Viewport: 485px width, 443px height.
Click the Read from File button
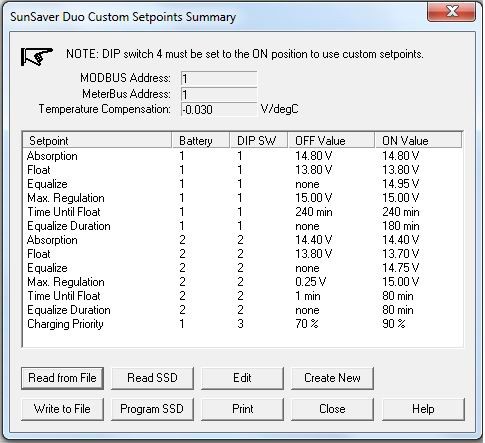tap(62, 378)
